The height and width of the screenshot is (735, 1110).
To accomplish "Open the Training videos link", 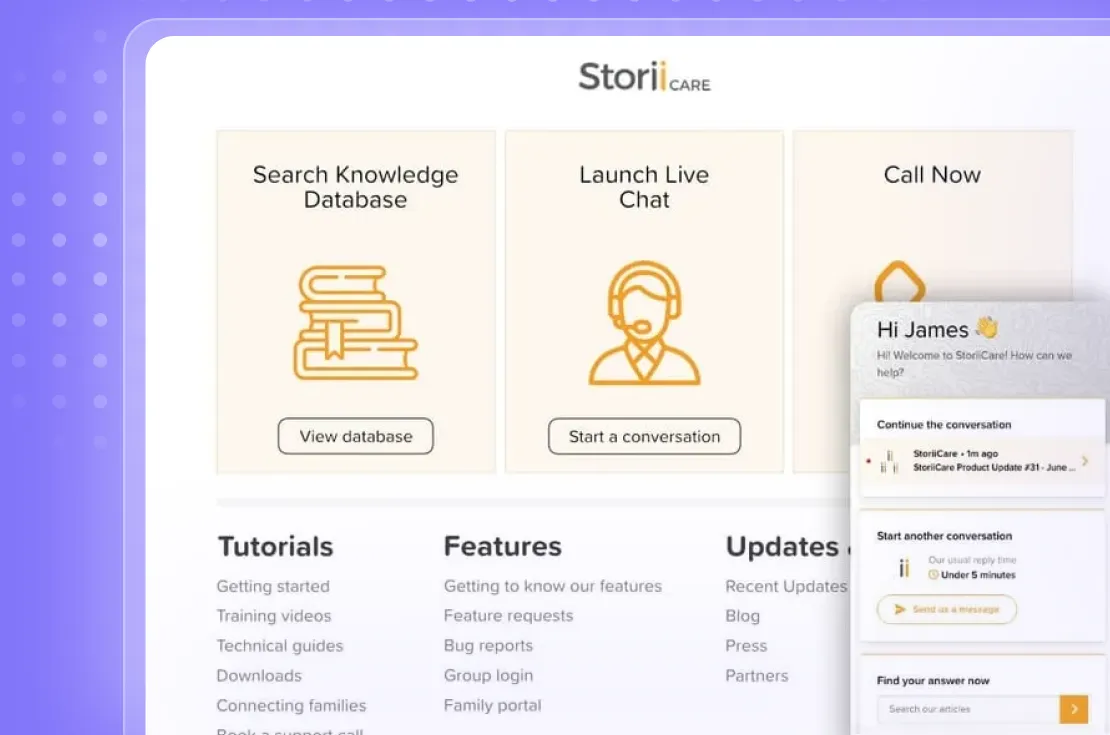I will (x=274, y=616).
